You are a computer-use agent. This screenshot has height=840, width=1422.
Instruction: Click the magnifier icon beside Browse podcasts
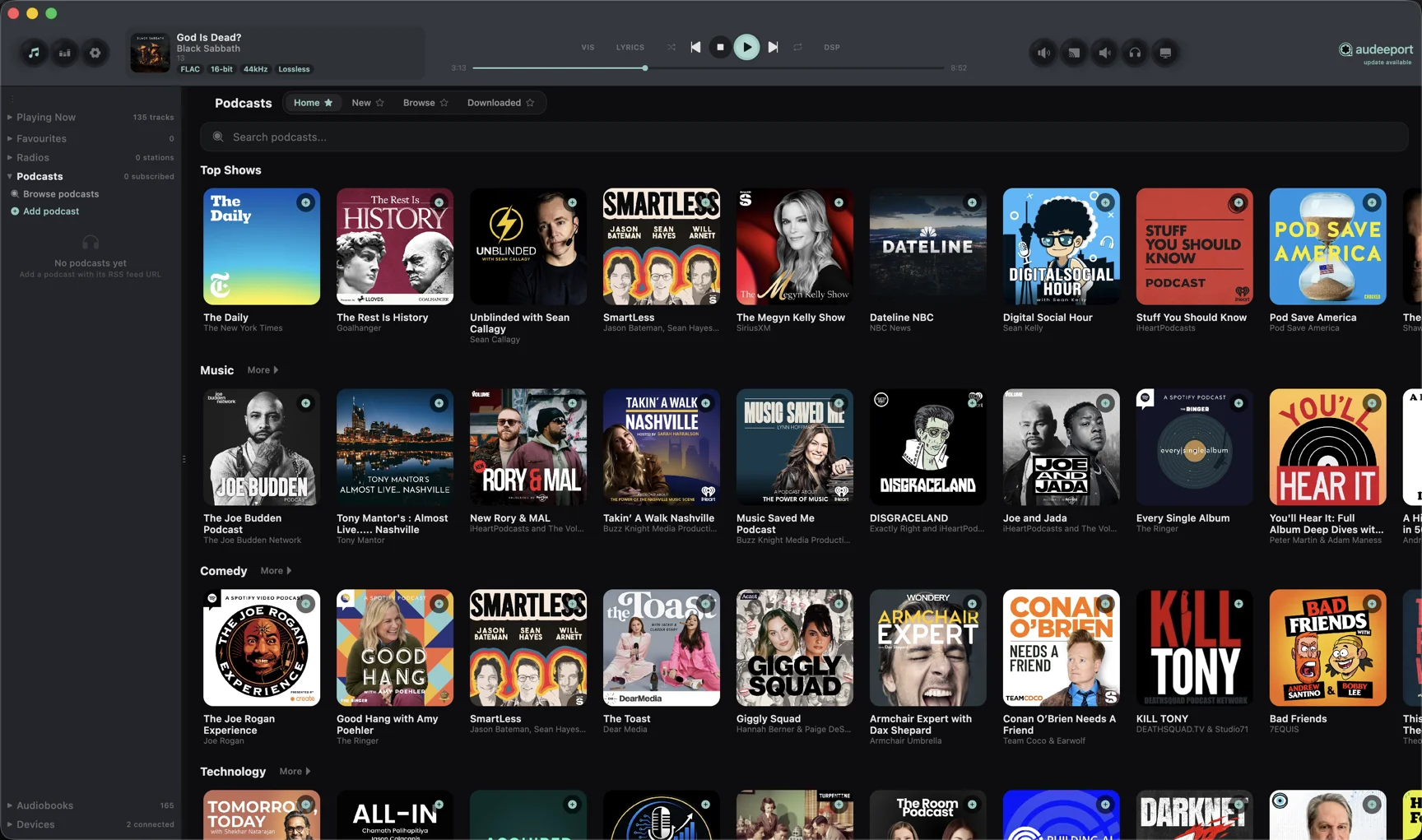pyautogui.click(x=15, y=194)
